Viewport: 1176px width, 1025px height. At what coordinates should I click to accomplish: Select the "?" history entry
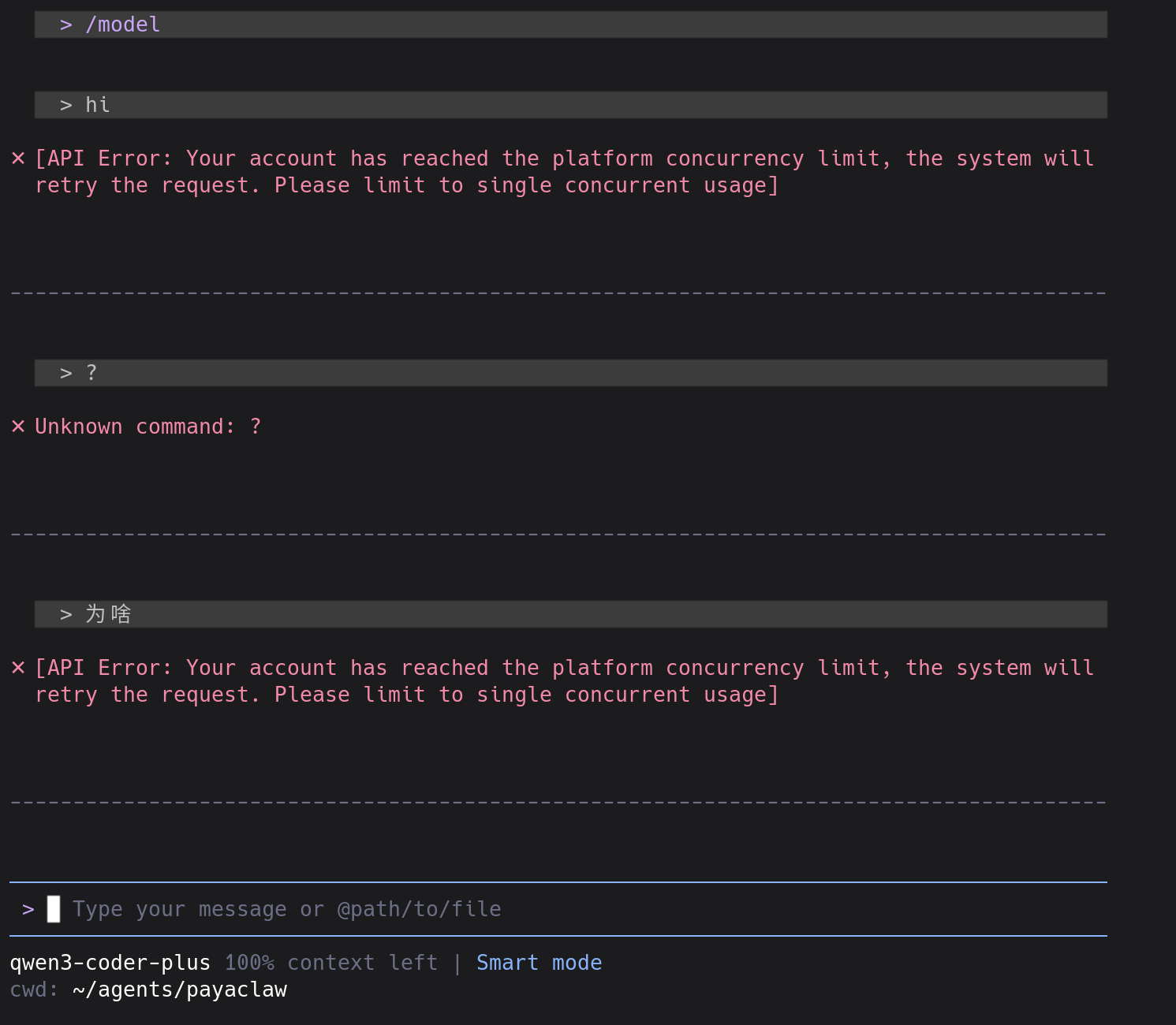(x=91, y=373)
